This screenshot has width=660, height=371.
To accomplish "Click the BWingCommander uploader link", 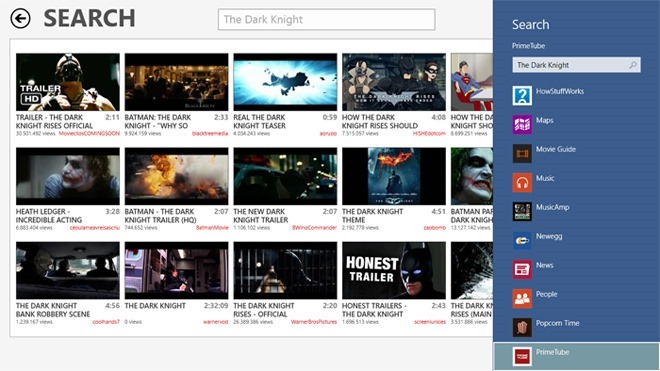I will 314,228.
